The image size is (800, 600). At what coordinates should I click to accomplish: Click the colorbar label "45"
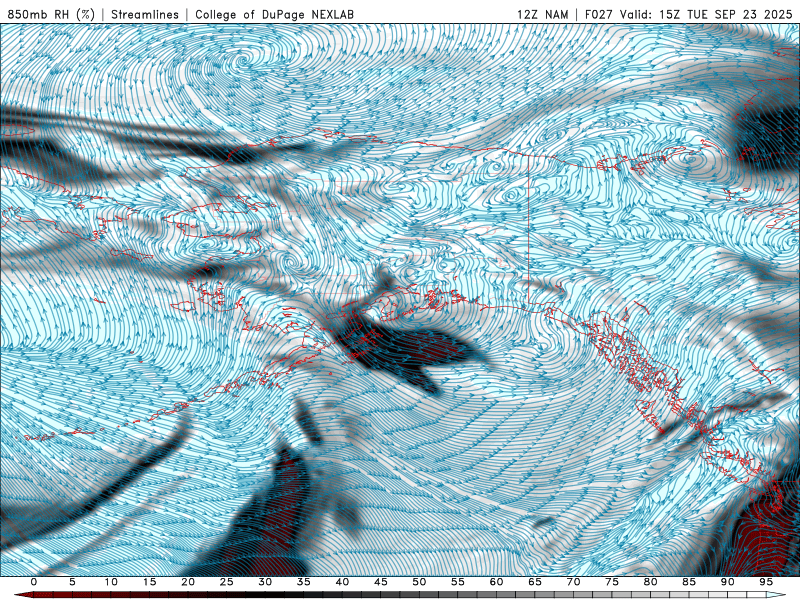381,582
